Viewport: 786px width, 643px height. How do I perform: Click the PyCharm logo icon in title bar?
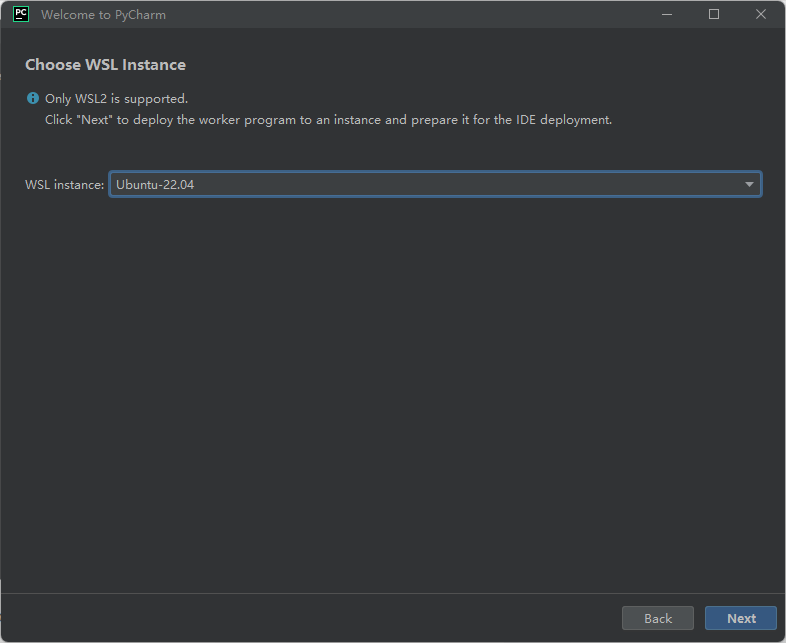click(x=21, y=14)
